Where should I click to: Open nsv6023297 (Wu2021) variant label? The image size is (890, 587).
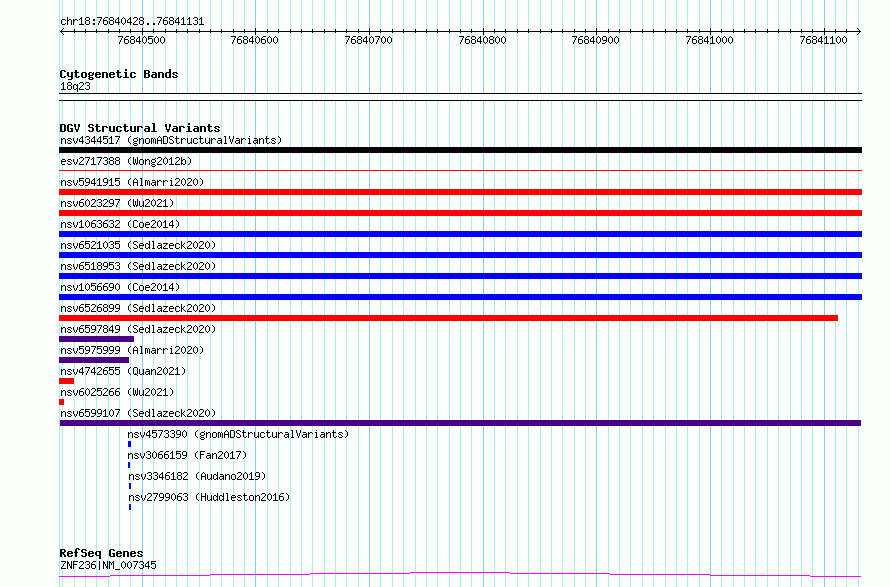click(x=117, y=203)
